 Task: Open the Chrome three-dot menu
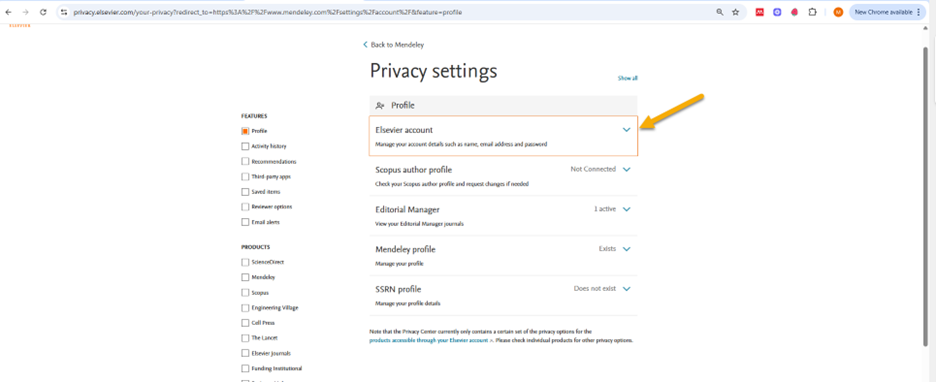tap(918, 12)
